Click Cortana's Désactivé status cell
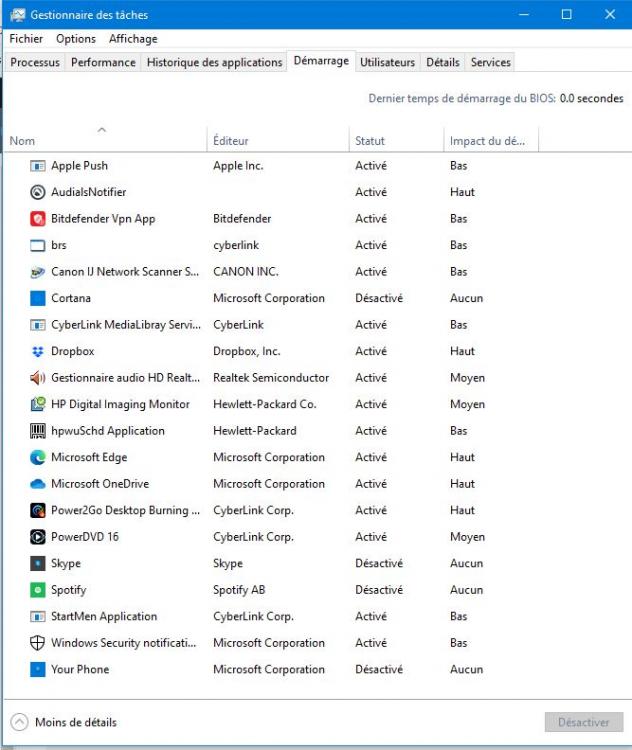632x750 pixels. 379,298
